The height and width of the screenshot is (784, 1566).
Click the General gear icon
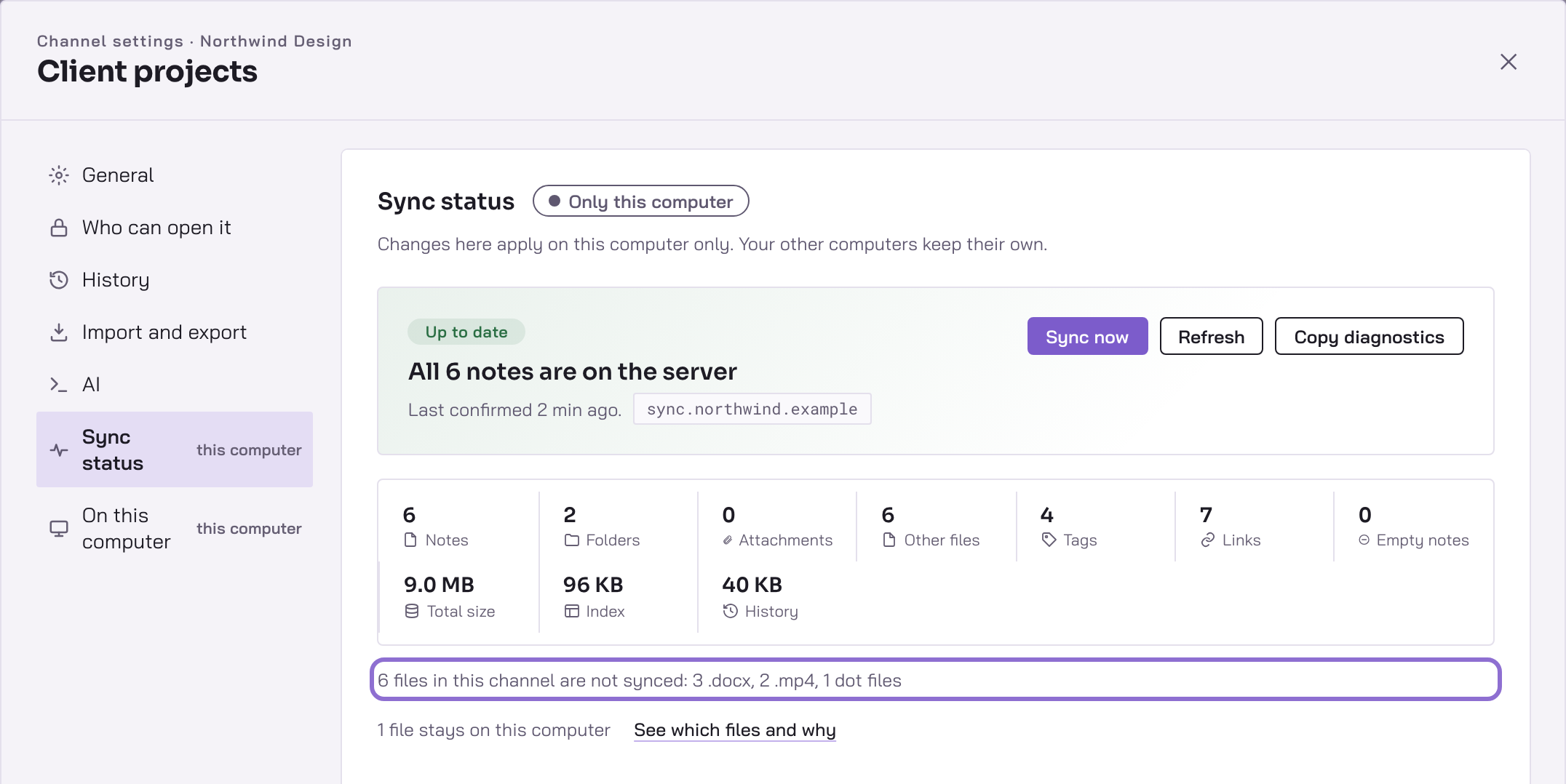[x=59, y=175]
